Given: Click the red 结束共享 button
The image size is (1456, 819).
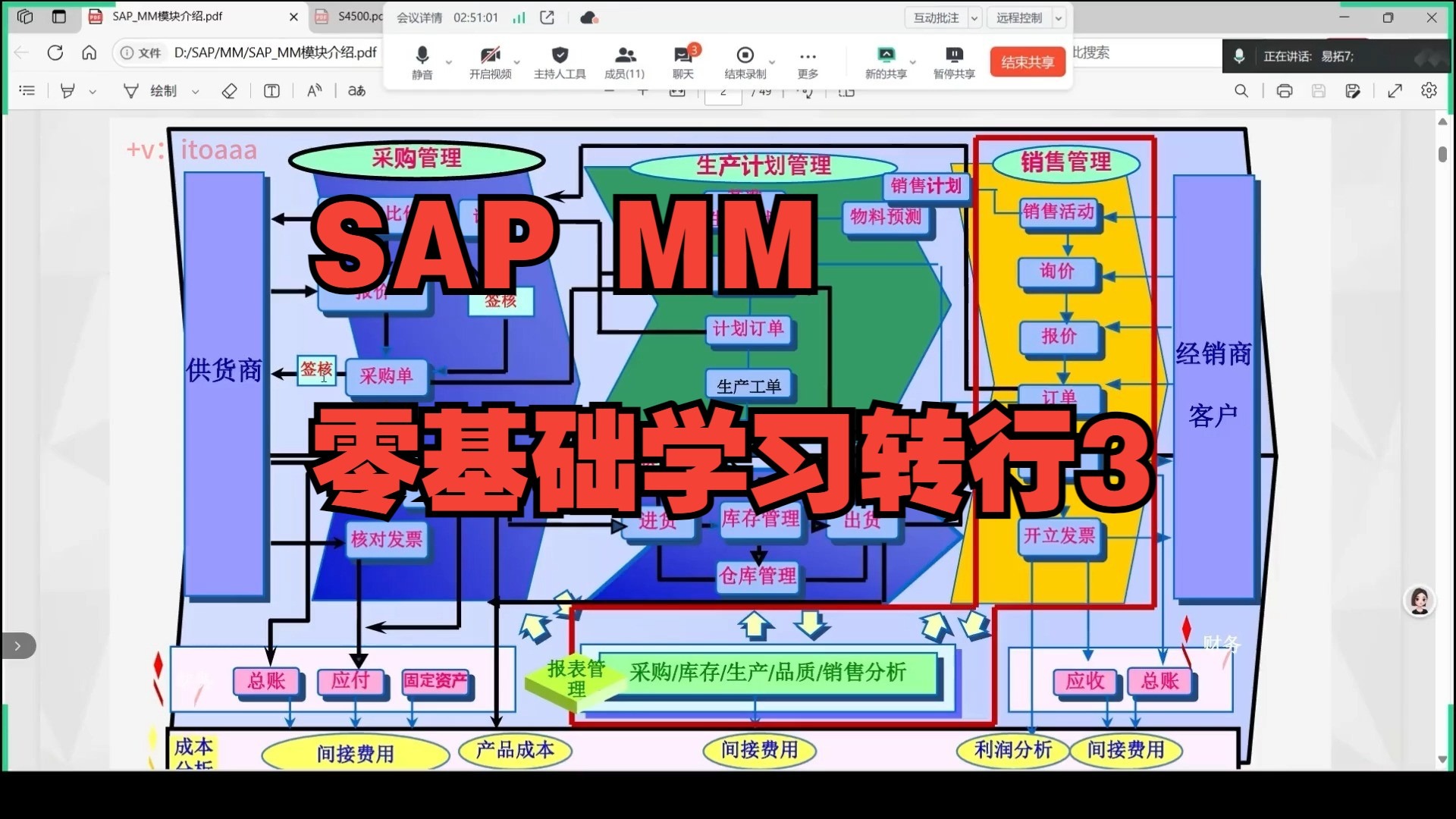Looking at the screenshot, I should [1028, 61].
